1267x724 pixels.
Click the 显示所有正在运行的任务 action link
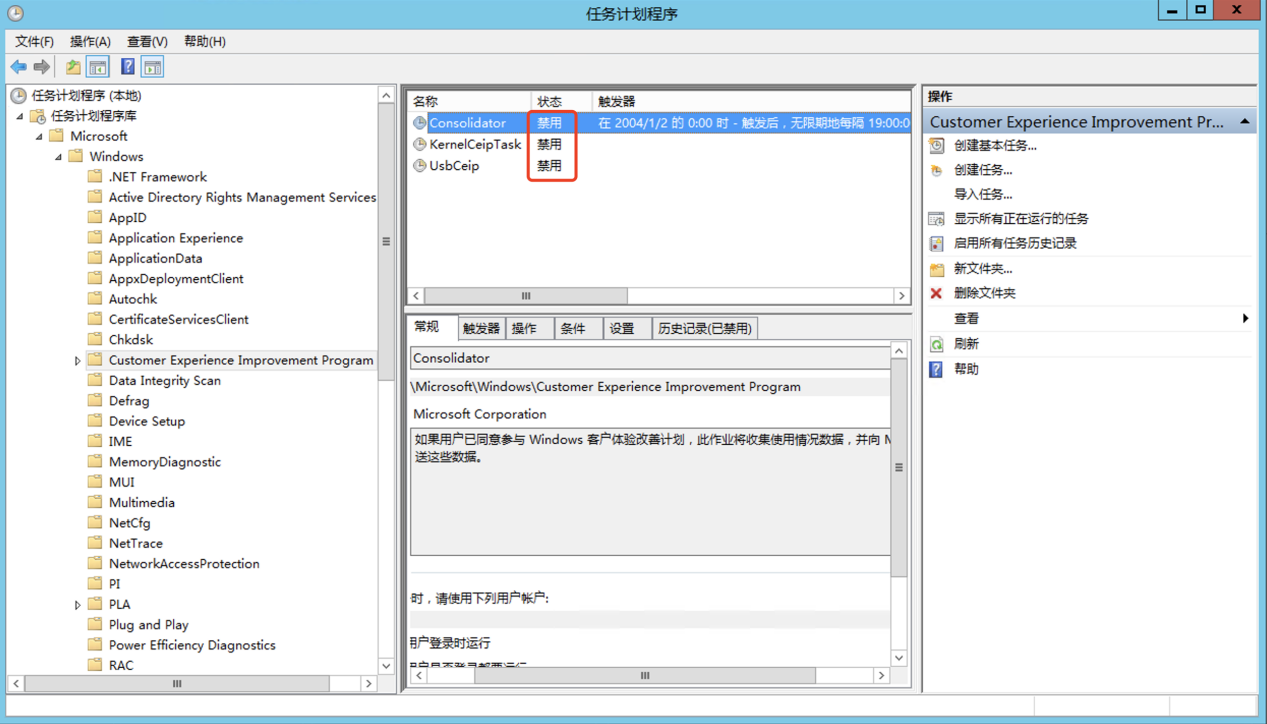coord(1021,218)
